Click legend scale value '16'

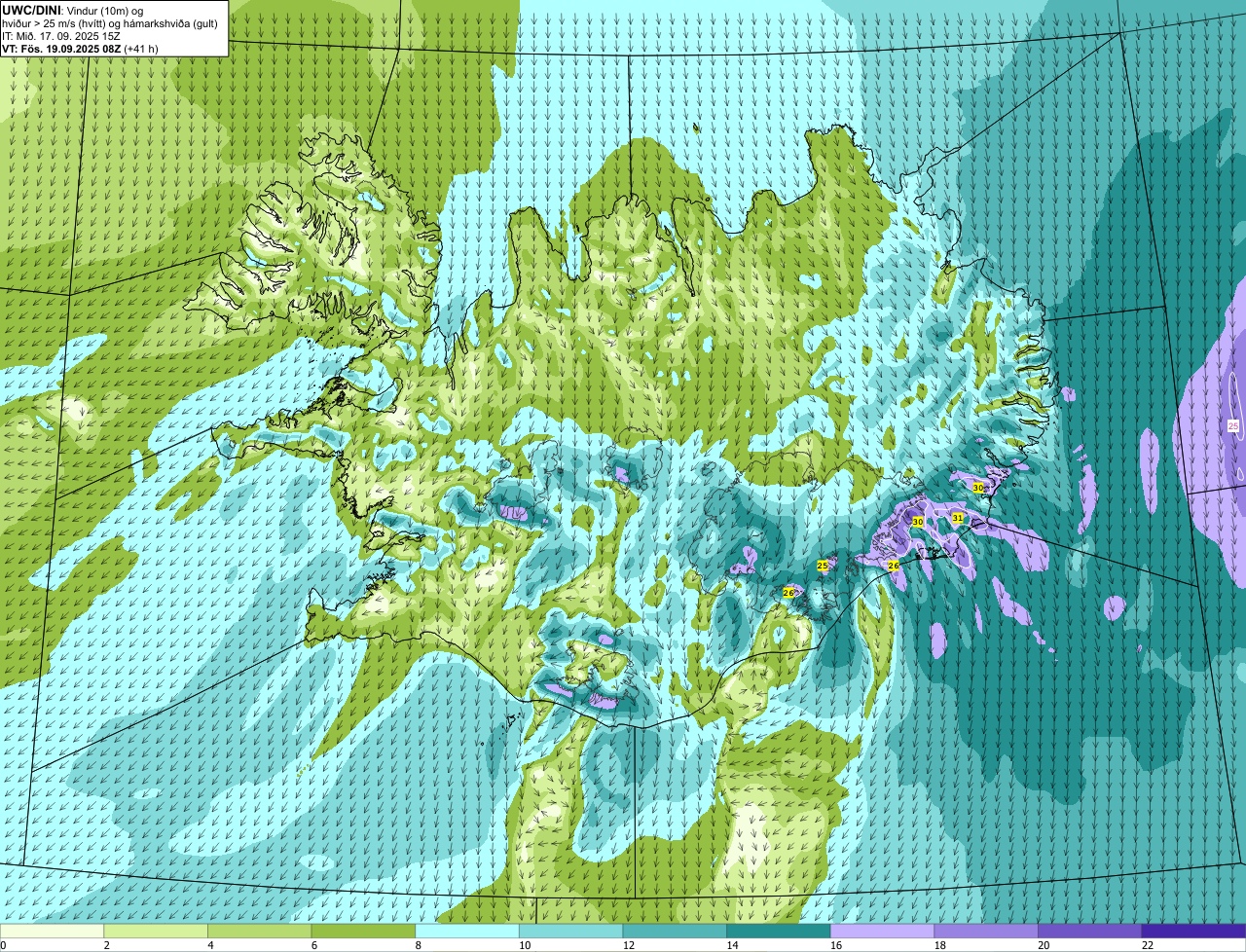pyautogui.click(x=836, y=945)
